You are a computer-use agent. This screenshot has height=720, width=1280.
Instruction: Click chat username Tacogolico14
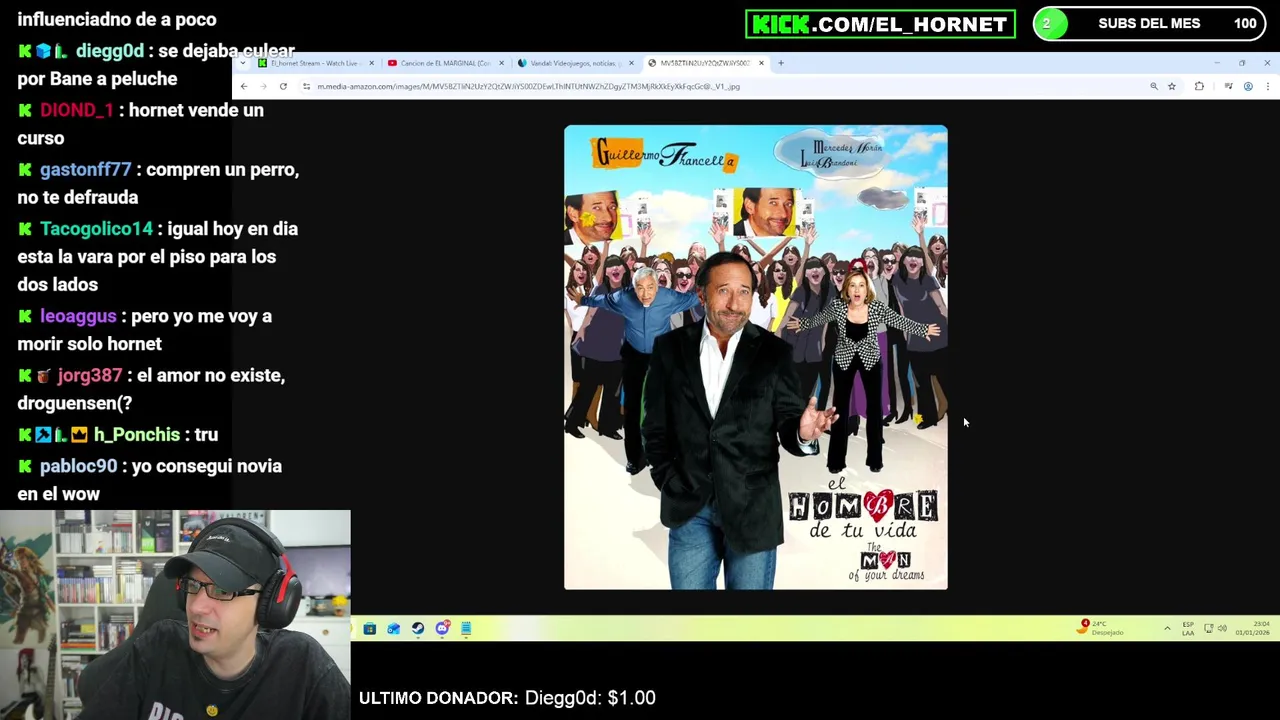click(x=96, y=228)
